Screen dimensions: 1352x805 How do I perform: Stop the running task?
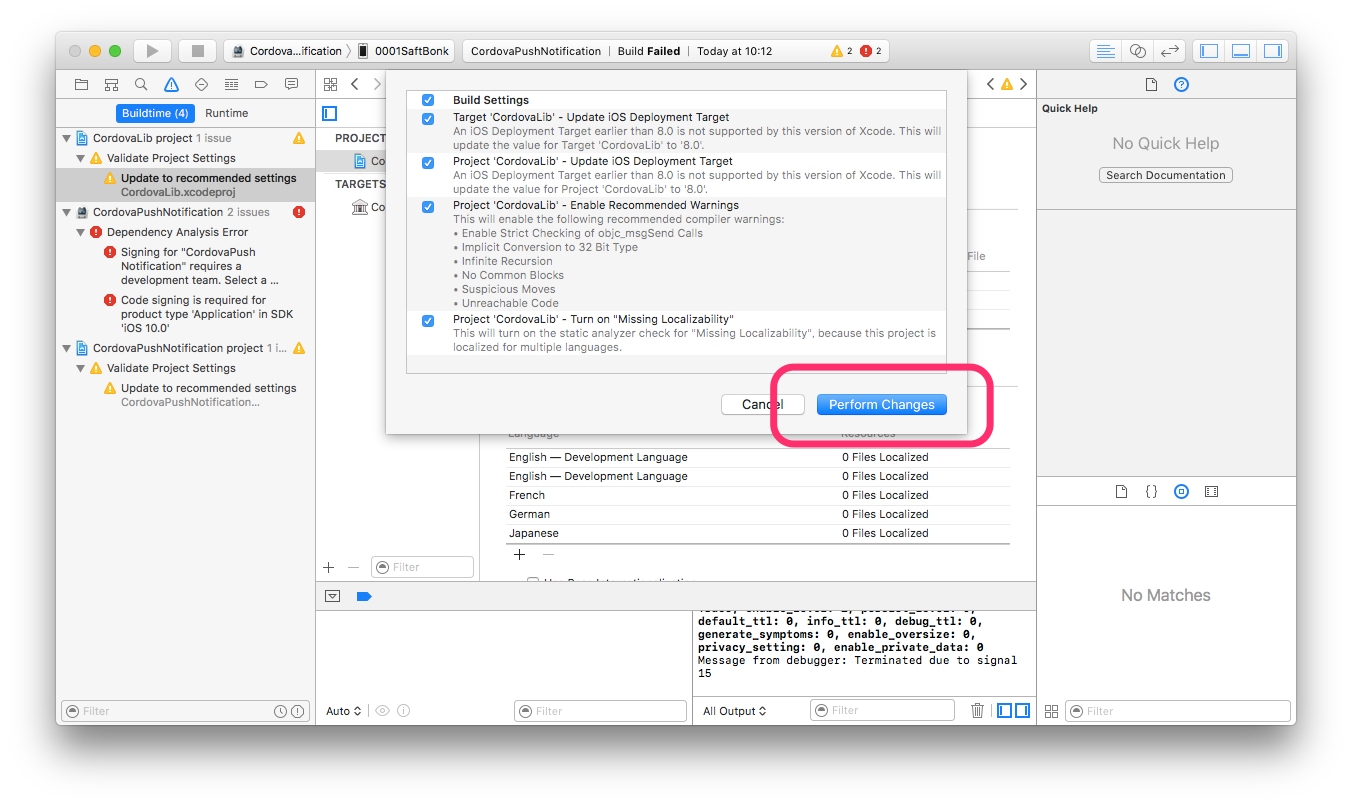pos(197,51)
